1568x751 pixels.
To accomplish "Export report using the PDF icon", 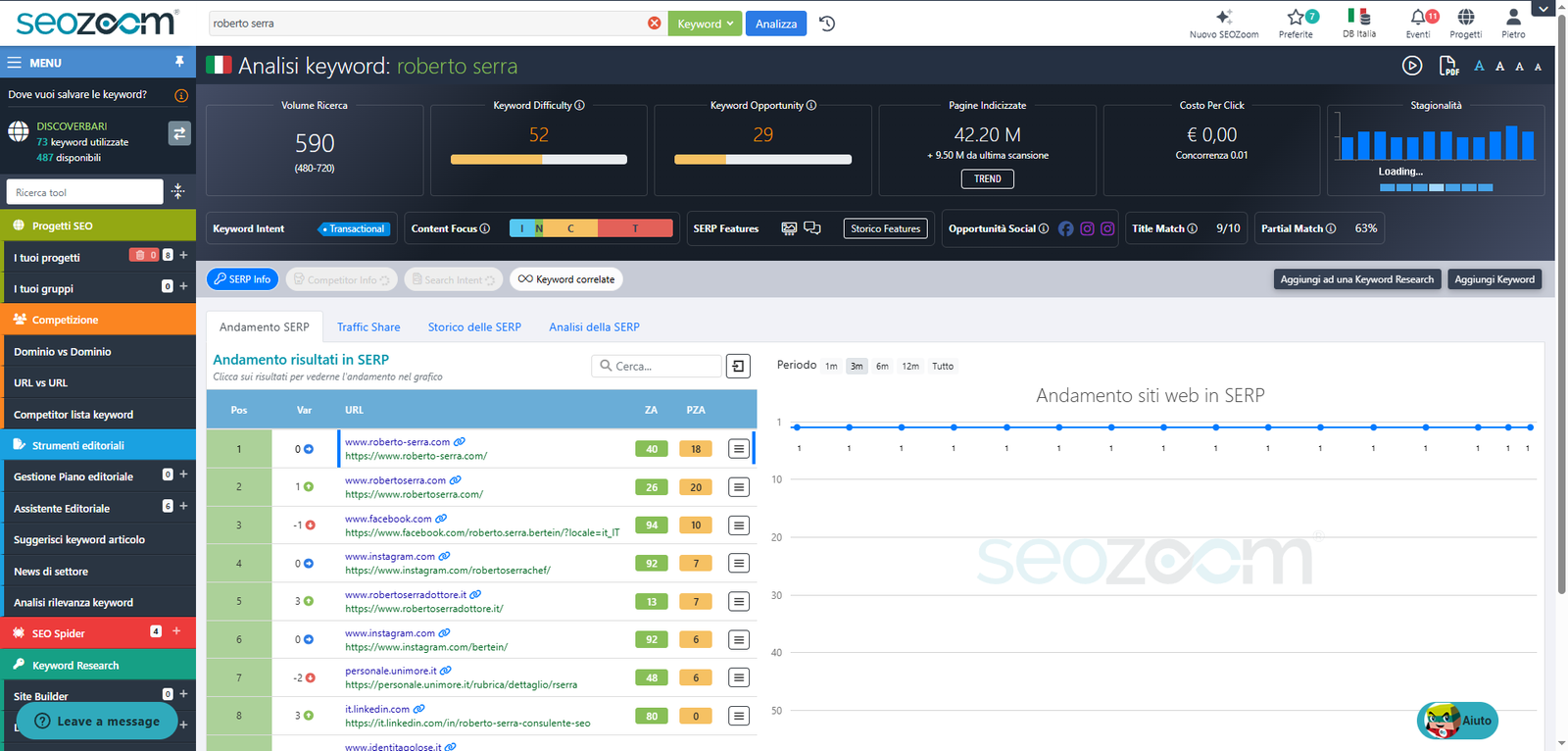I will coord(1447,66).
